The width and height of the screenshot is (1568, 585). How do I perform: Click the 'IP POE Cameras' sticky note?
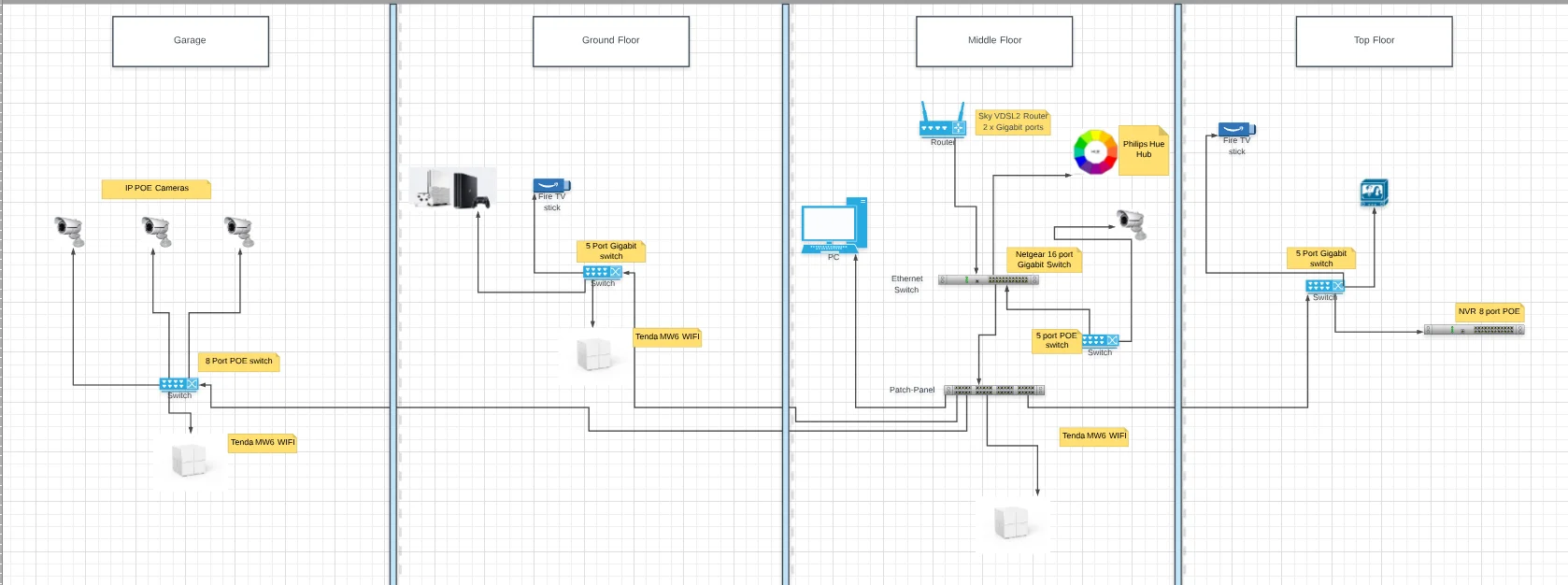coord(156,189)
